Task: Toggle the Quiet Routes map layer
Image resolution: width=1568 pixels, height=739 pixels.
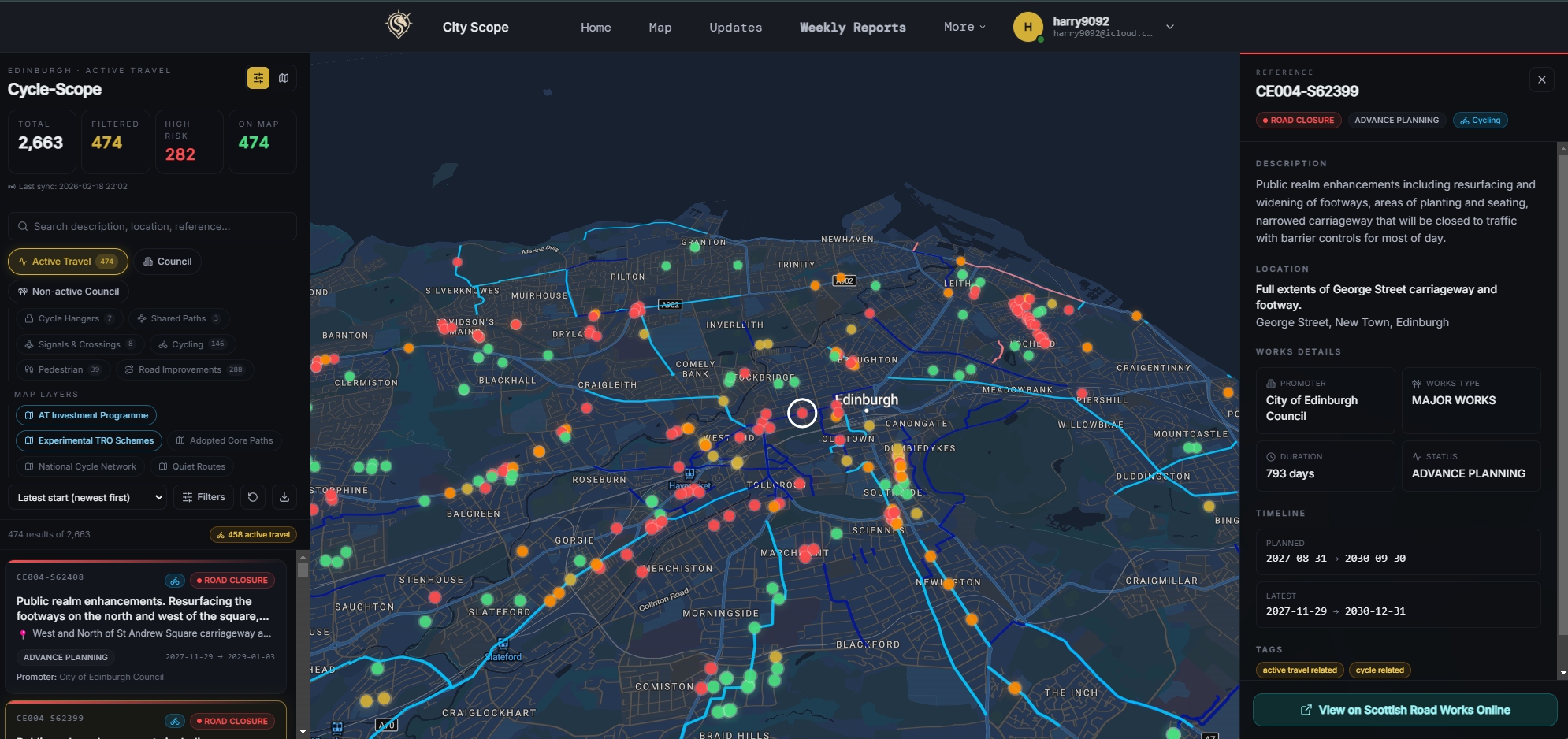Action: coord(192,466)
